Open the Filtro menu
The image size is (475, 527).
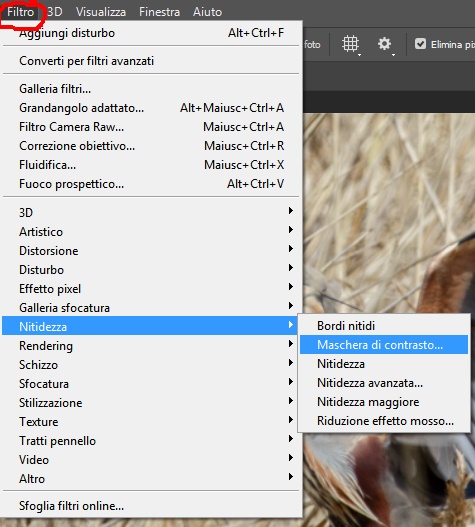tap(21, 12)
